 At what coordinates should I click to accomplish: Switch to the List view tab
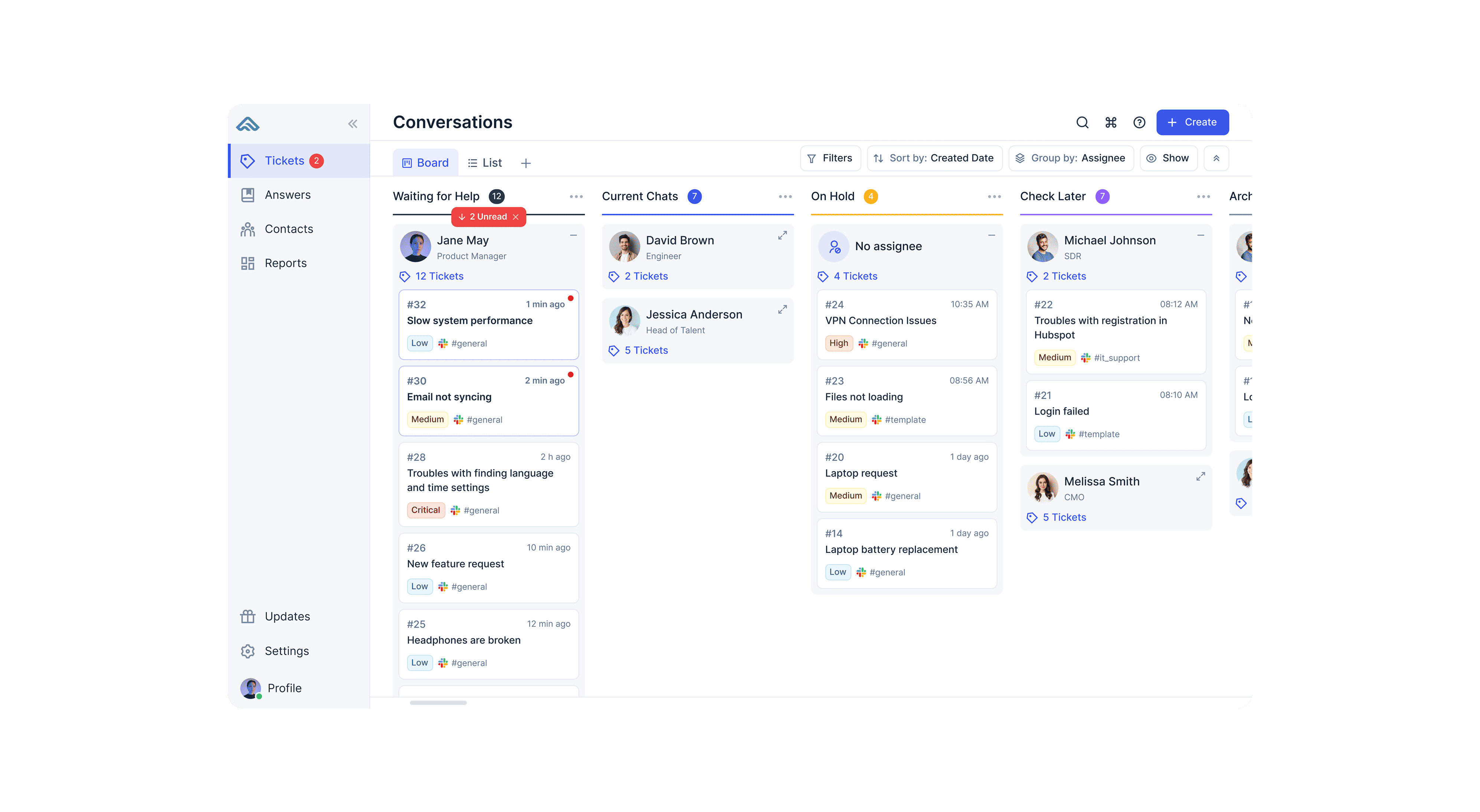coord(484,163)
